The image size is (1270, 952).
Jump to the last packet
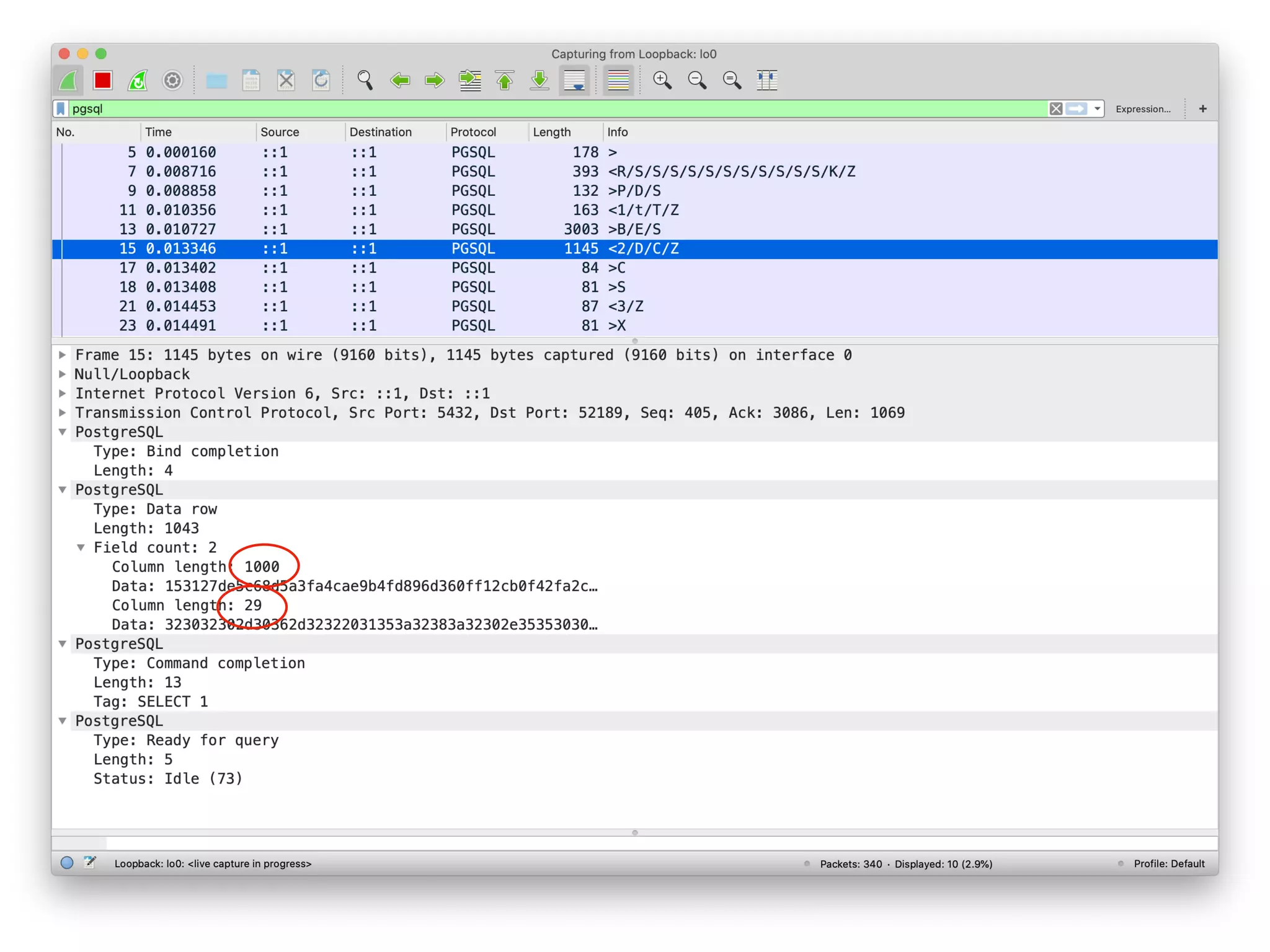click(x=540, y=80)
